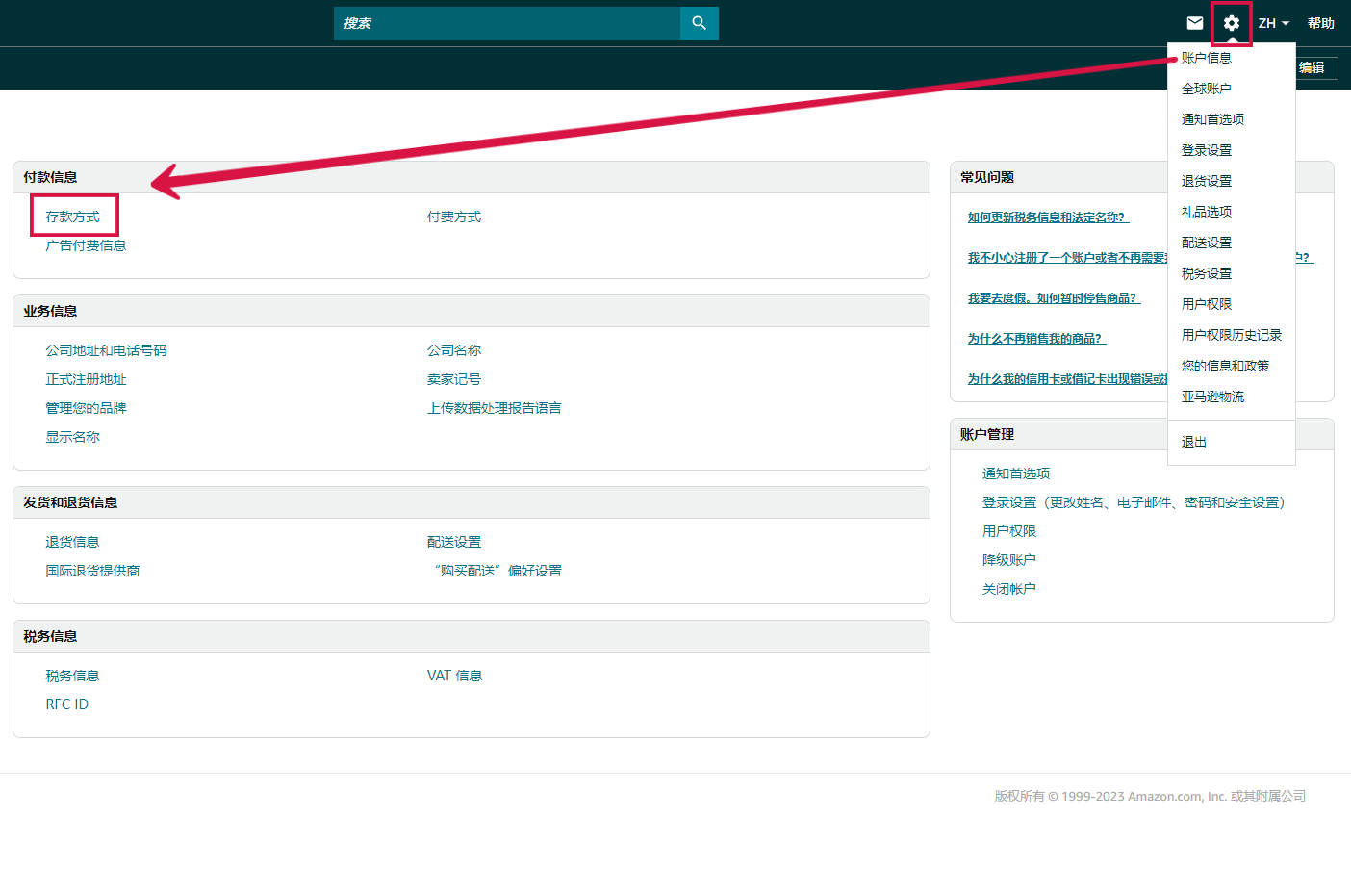Open the 存款方式 deposit methods link
The width and height of the screenshot is (1351, 896).
[73, 217]
